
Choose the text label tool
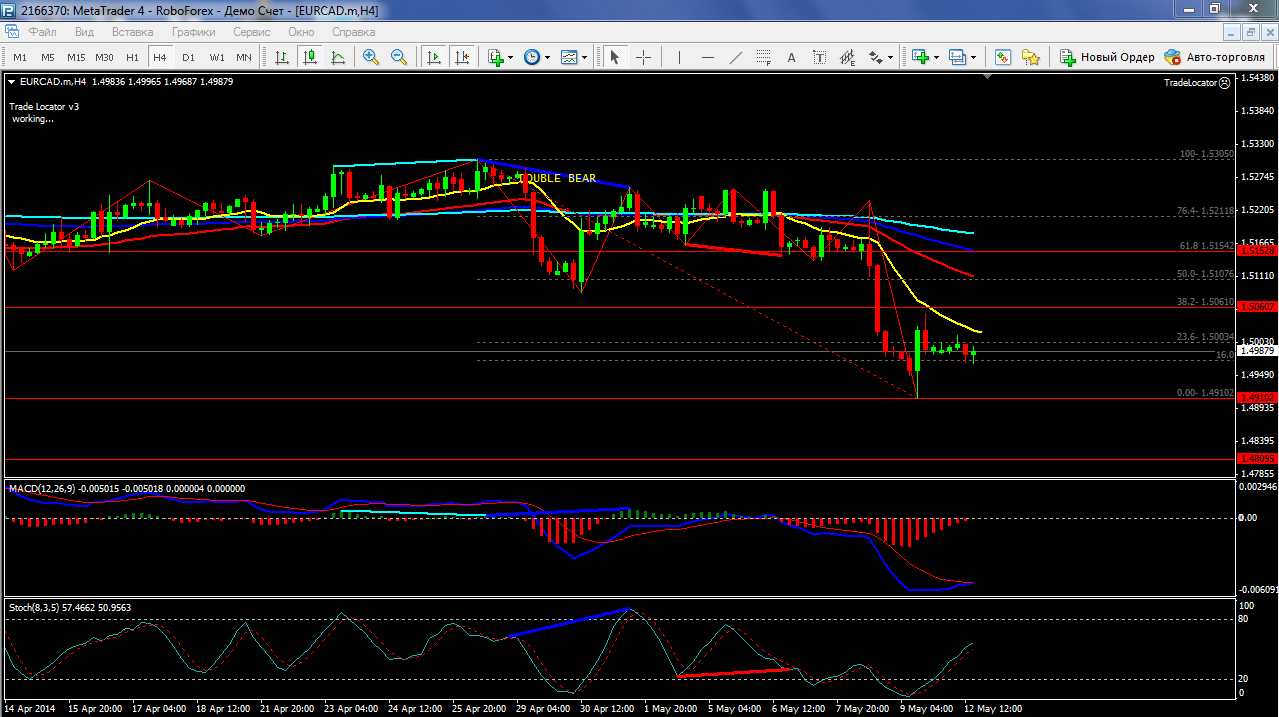[791, 57]
